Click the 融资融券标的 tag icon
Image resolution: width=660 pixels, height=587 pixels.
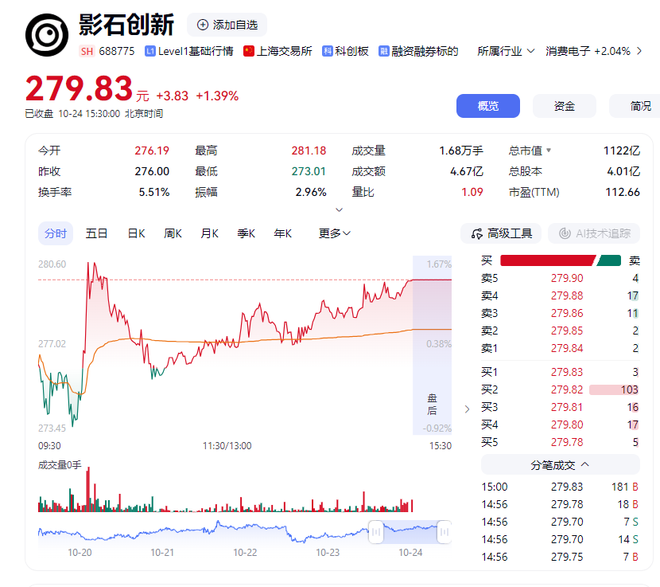(x=384, y=51)
